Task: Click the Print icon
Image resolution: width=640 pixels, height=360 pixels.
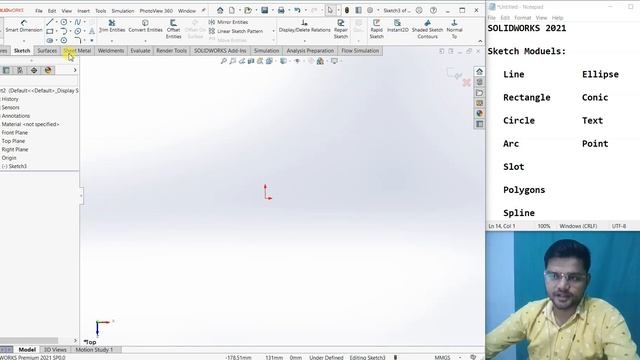Action: tap(281, 10)
